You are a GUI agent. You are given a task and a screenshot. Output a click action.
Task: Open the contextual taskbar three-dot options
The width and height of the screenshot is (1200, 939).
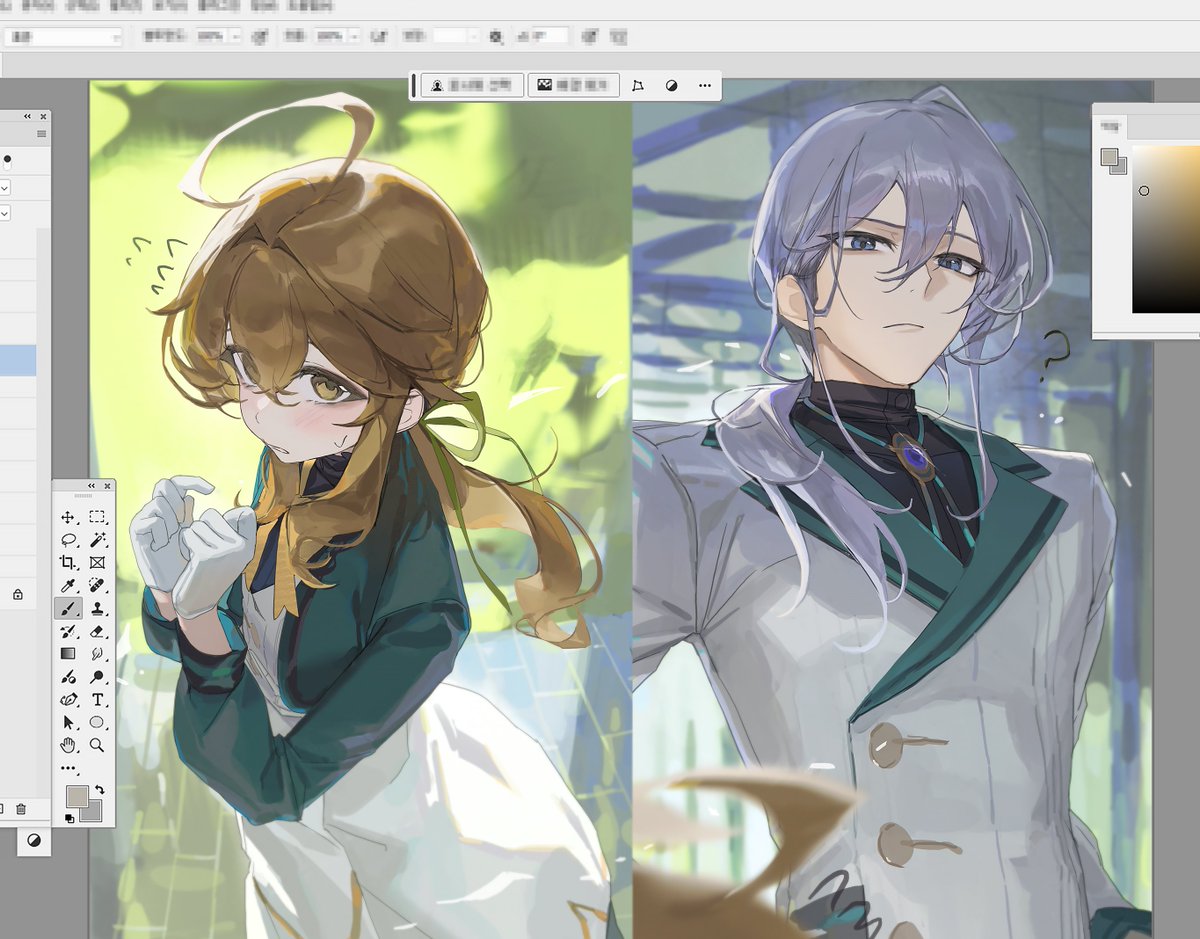point(705,86)
